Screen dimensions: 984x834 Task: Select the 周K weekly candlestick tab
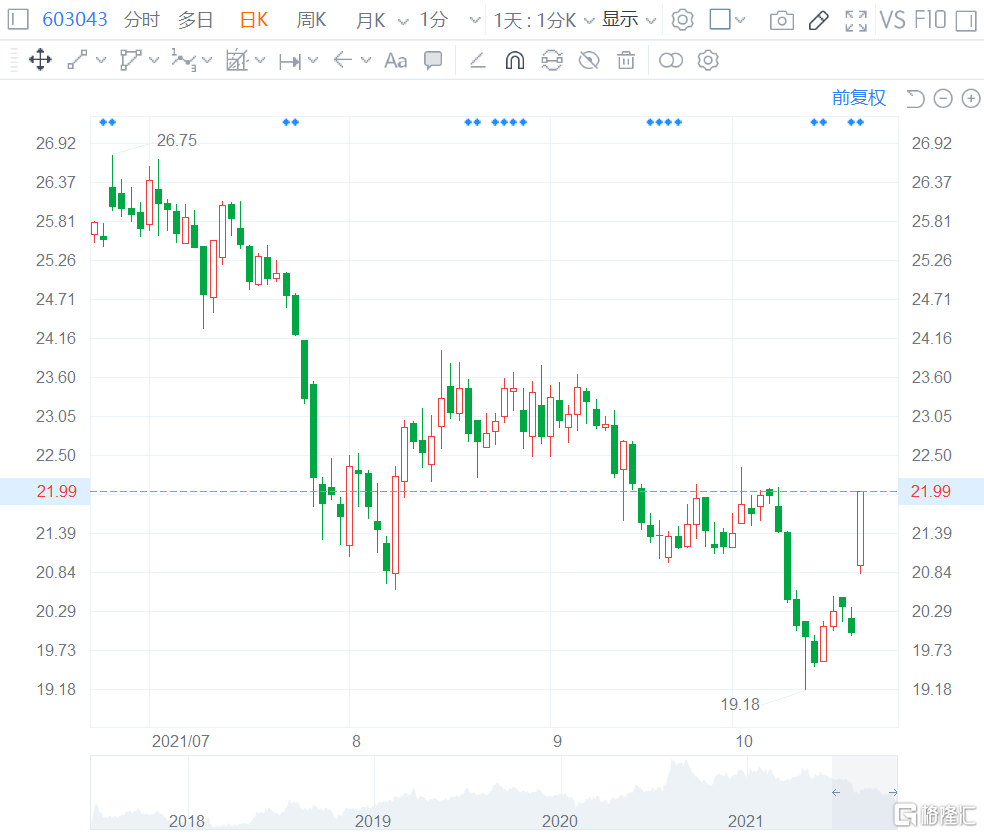311,20
